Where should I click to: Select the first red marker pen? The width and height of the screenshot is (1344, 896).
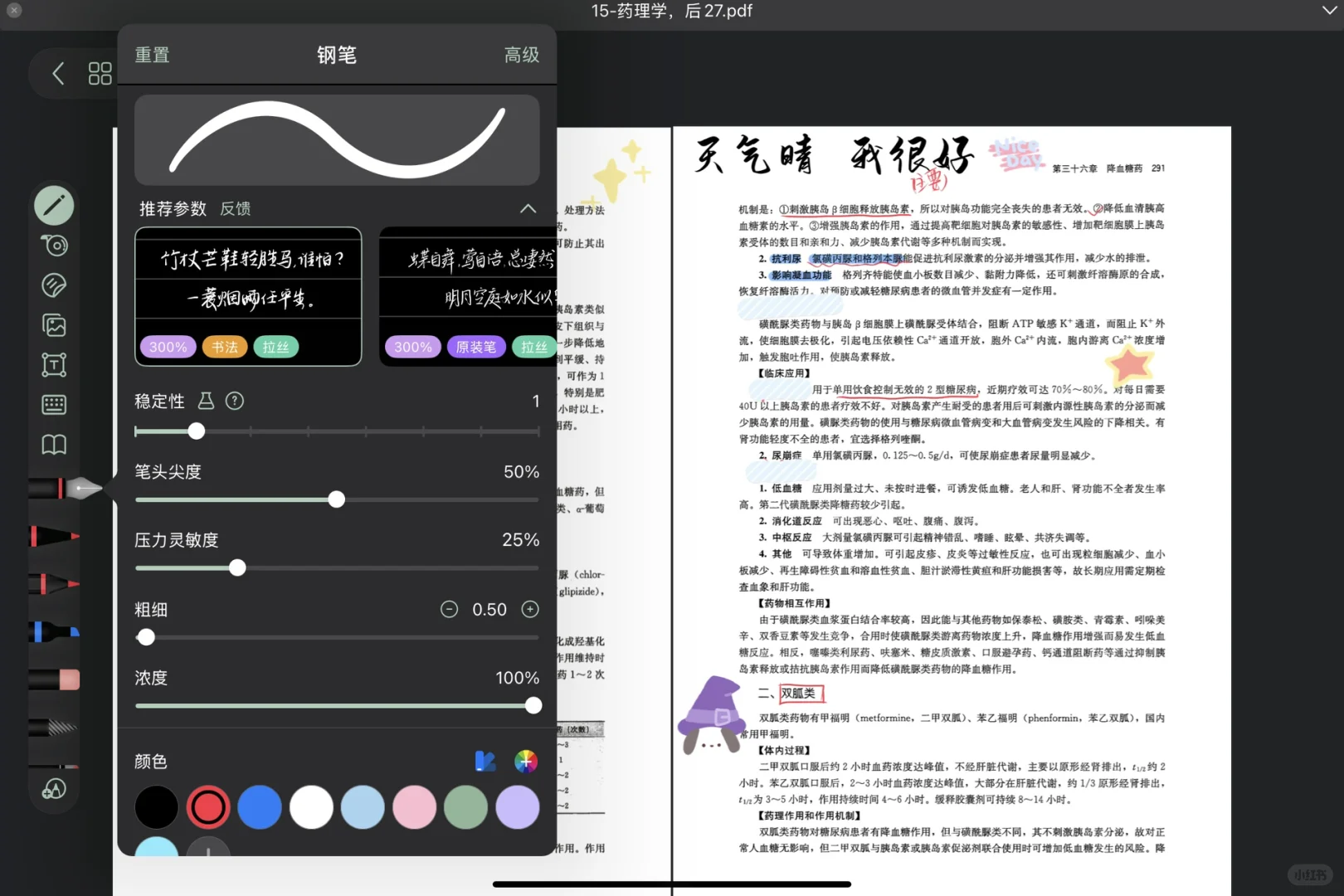[54, 536]
